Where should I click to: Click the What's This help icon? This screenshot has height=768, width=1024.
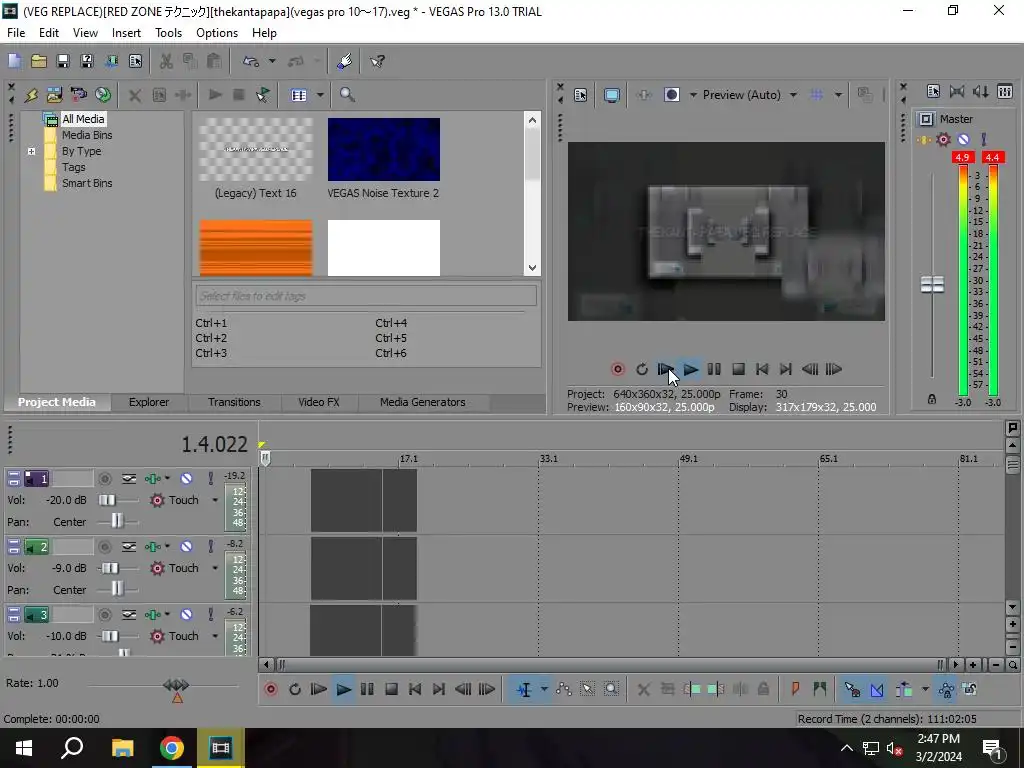[x=377, y=61]
